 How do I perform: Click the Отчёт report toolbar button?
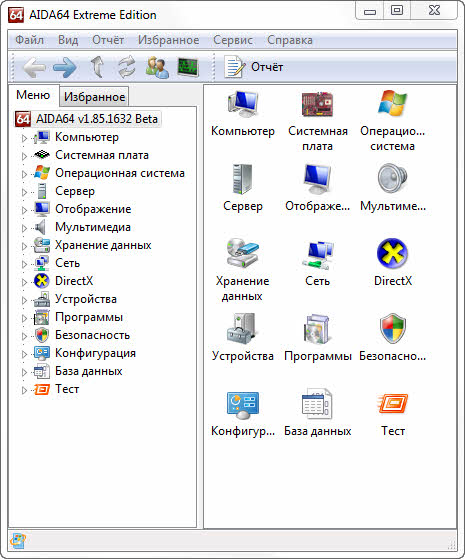point(254,67)
